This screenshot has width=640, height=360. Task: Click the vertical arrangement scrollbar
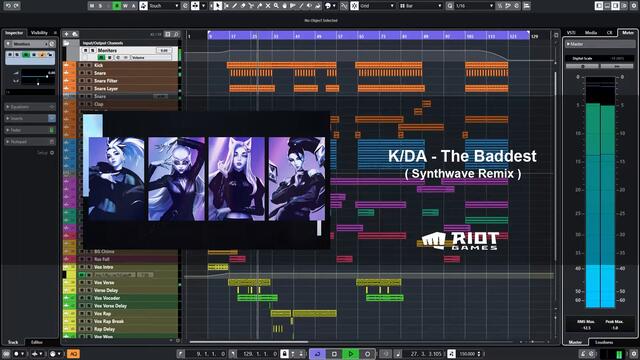pos(556,165)
